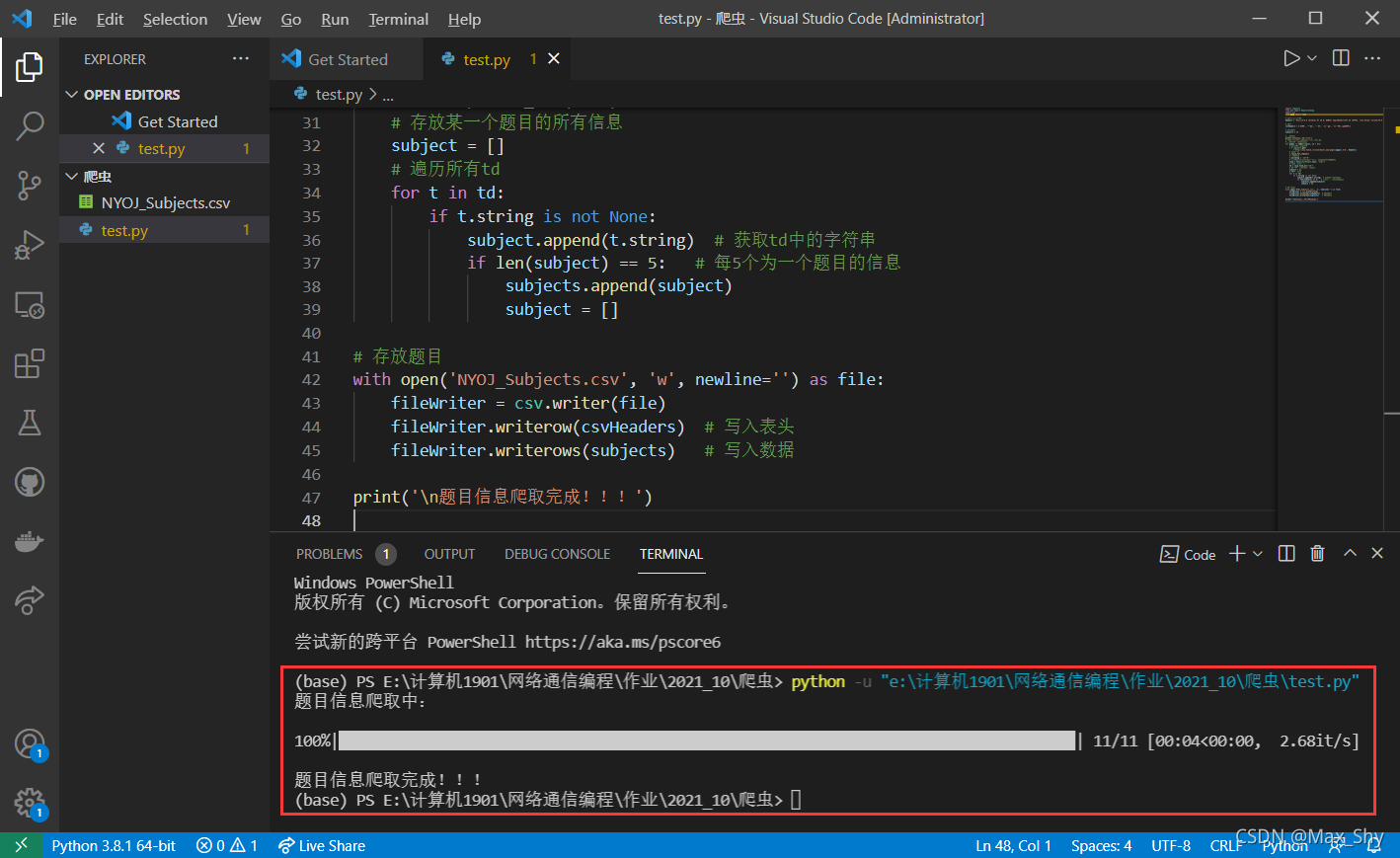Click the editor minimap code overview
This screenshot has width=1400, height=858.
tap(1333, 153)
